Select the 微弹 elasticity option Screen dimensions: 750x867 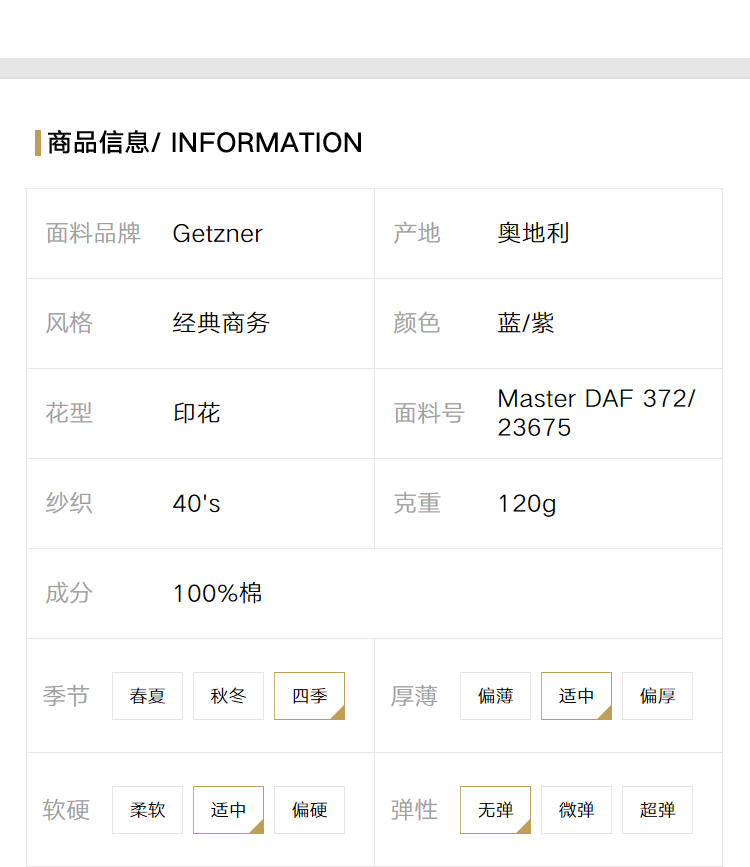tap(576, 809)
